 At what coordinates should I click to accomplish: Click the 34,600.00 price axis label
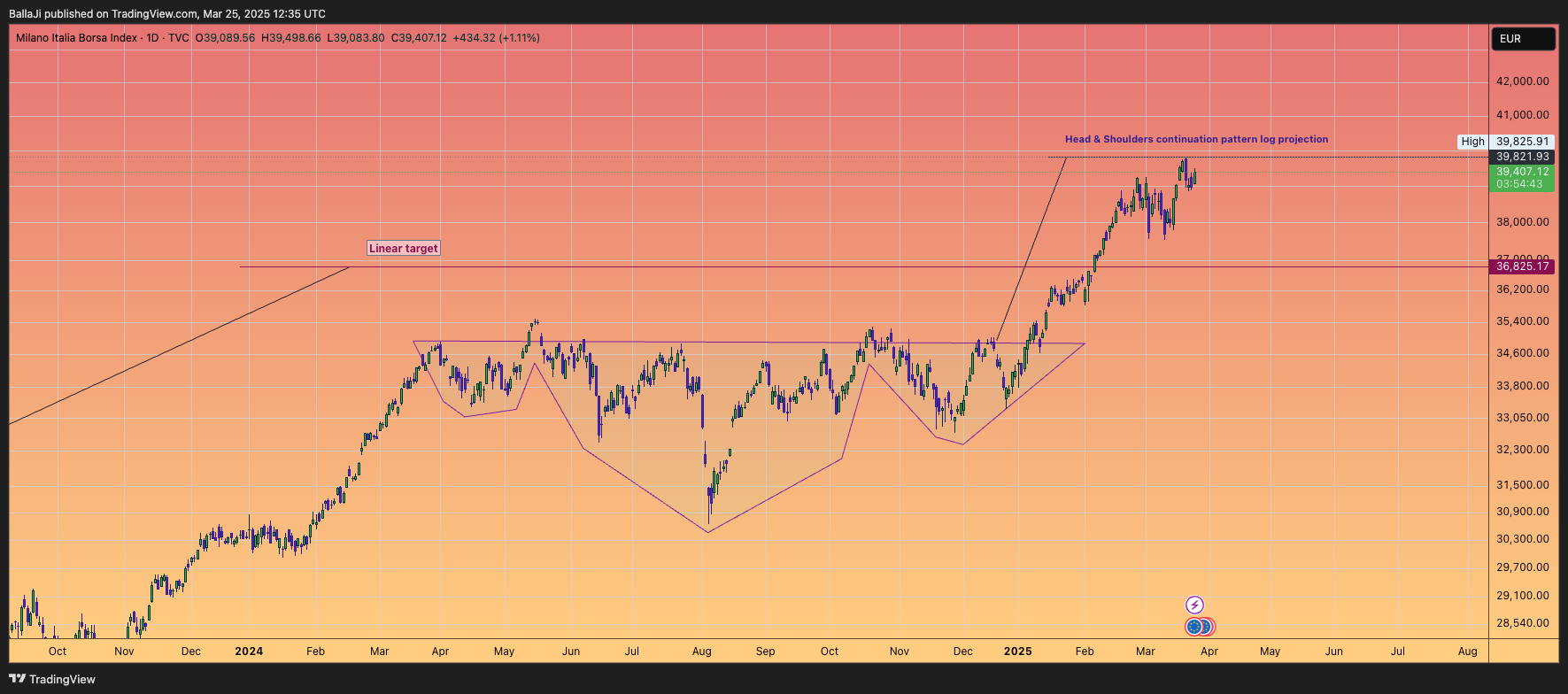click(x=1523, y=353)
